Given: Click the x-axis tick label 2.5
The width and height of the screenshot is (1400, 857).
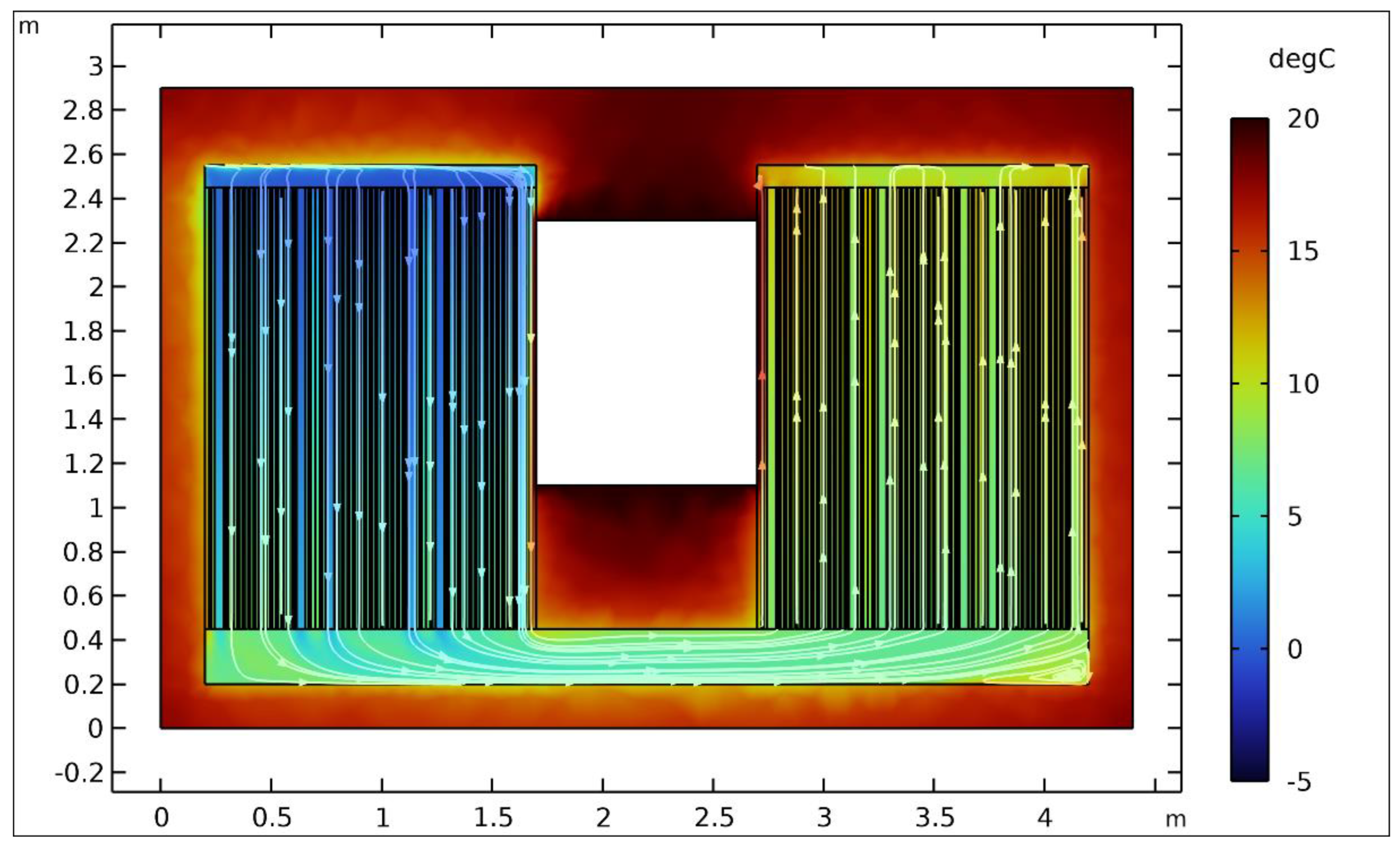Looking at the screenshot, I should coord(714,818).
